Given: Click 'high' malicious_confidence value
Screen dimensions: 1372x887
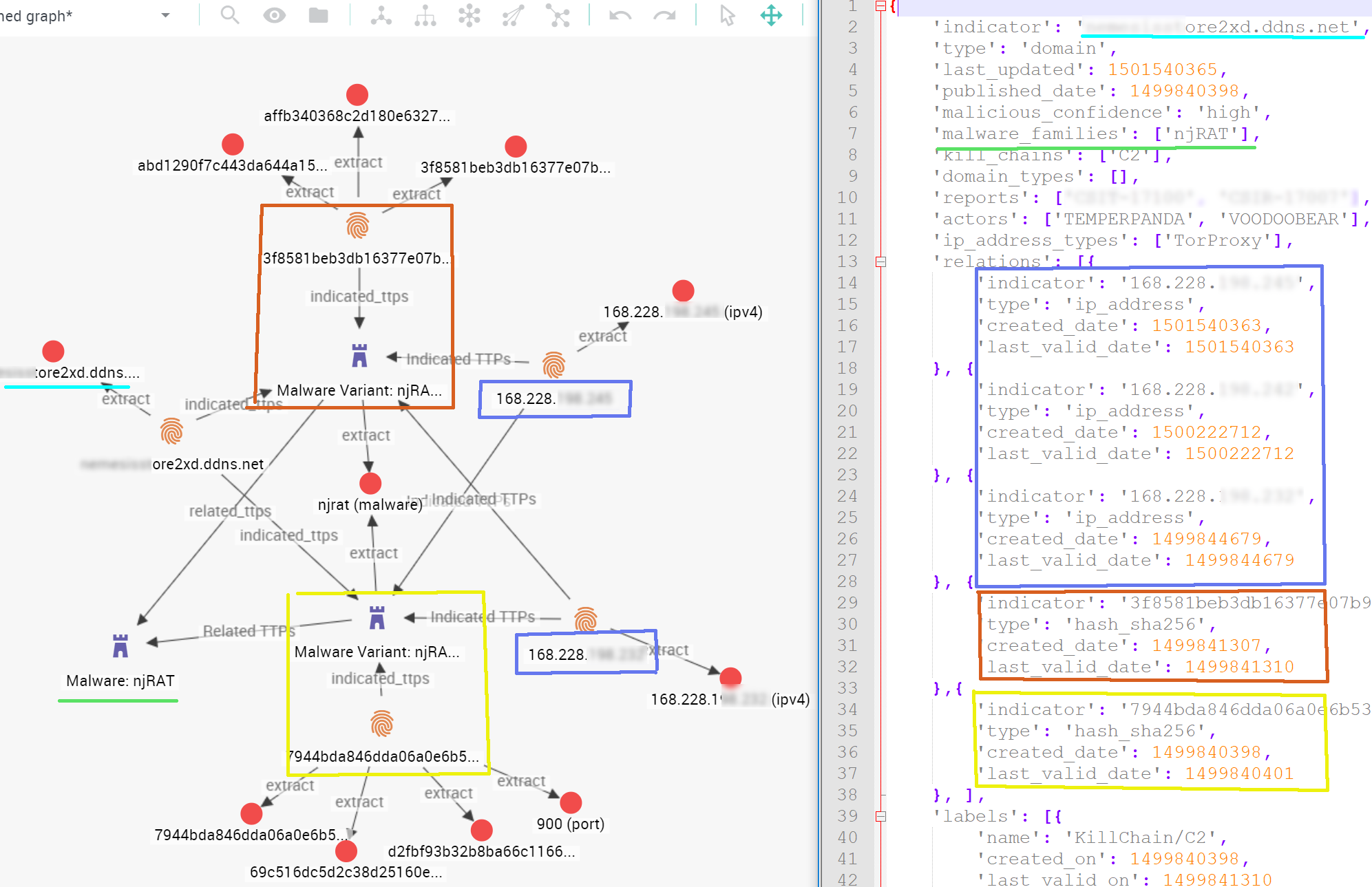Looking at the screenshot, I should (x=1228, y=112).
